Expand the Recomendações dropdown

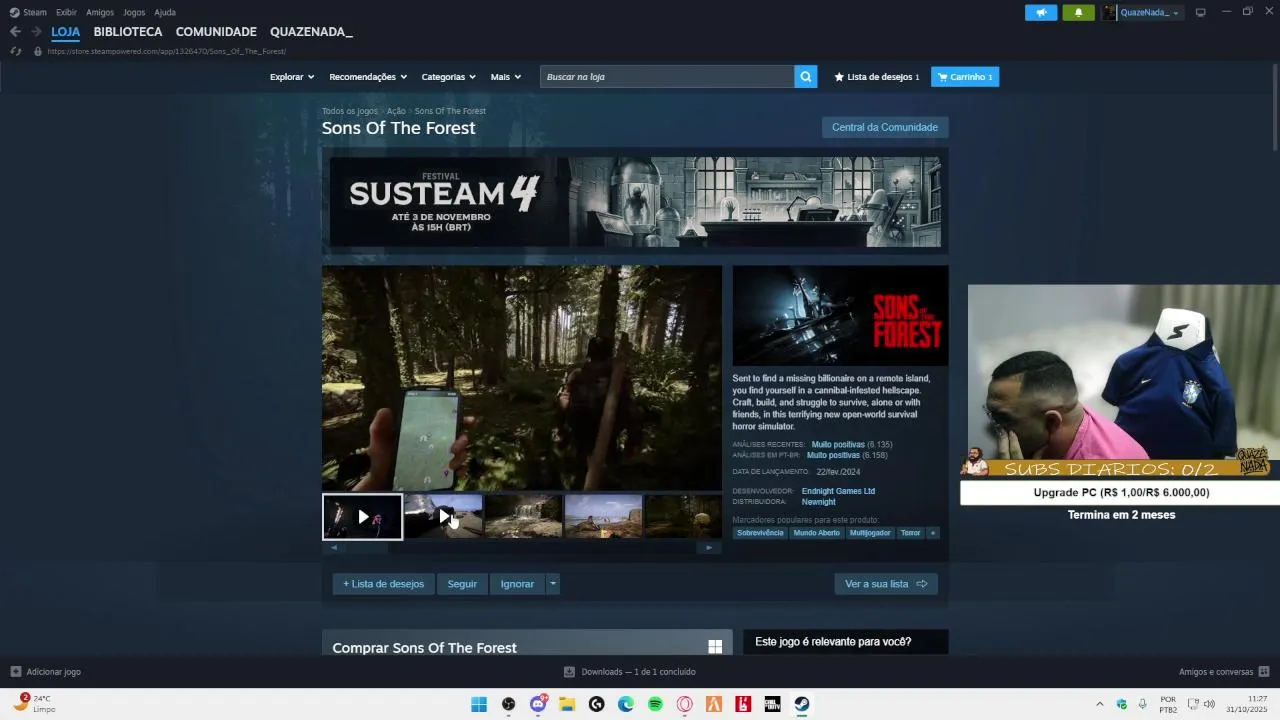[x=368, y=77]
